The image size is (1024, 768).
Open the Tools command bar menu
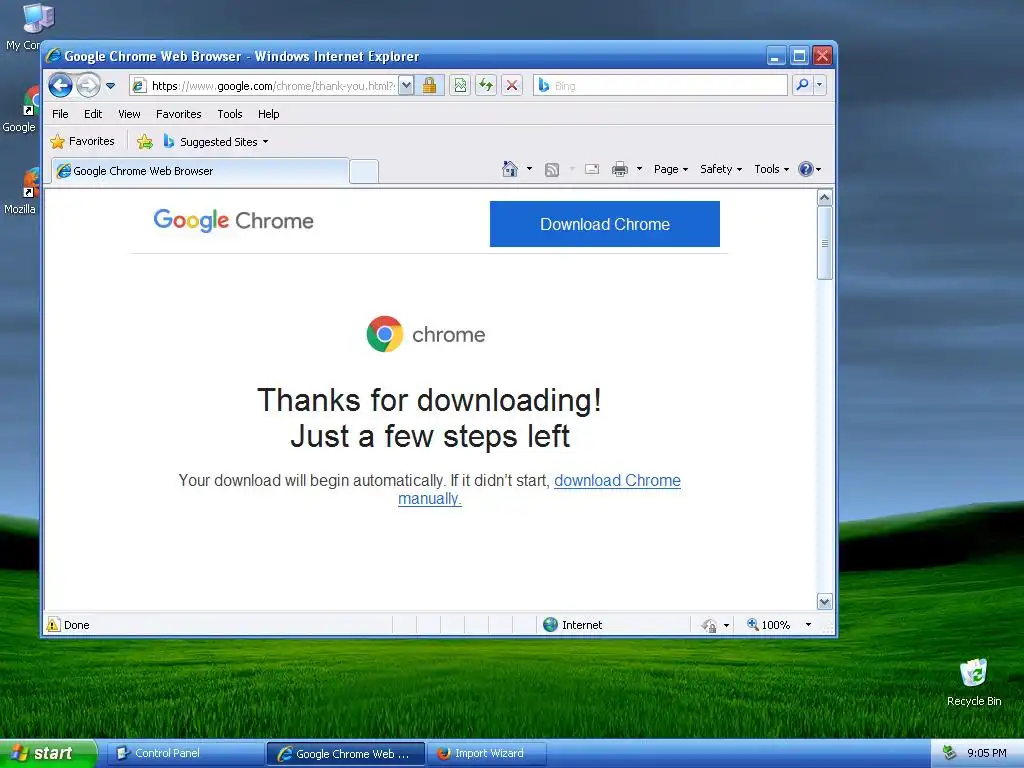(771, 169)
